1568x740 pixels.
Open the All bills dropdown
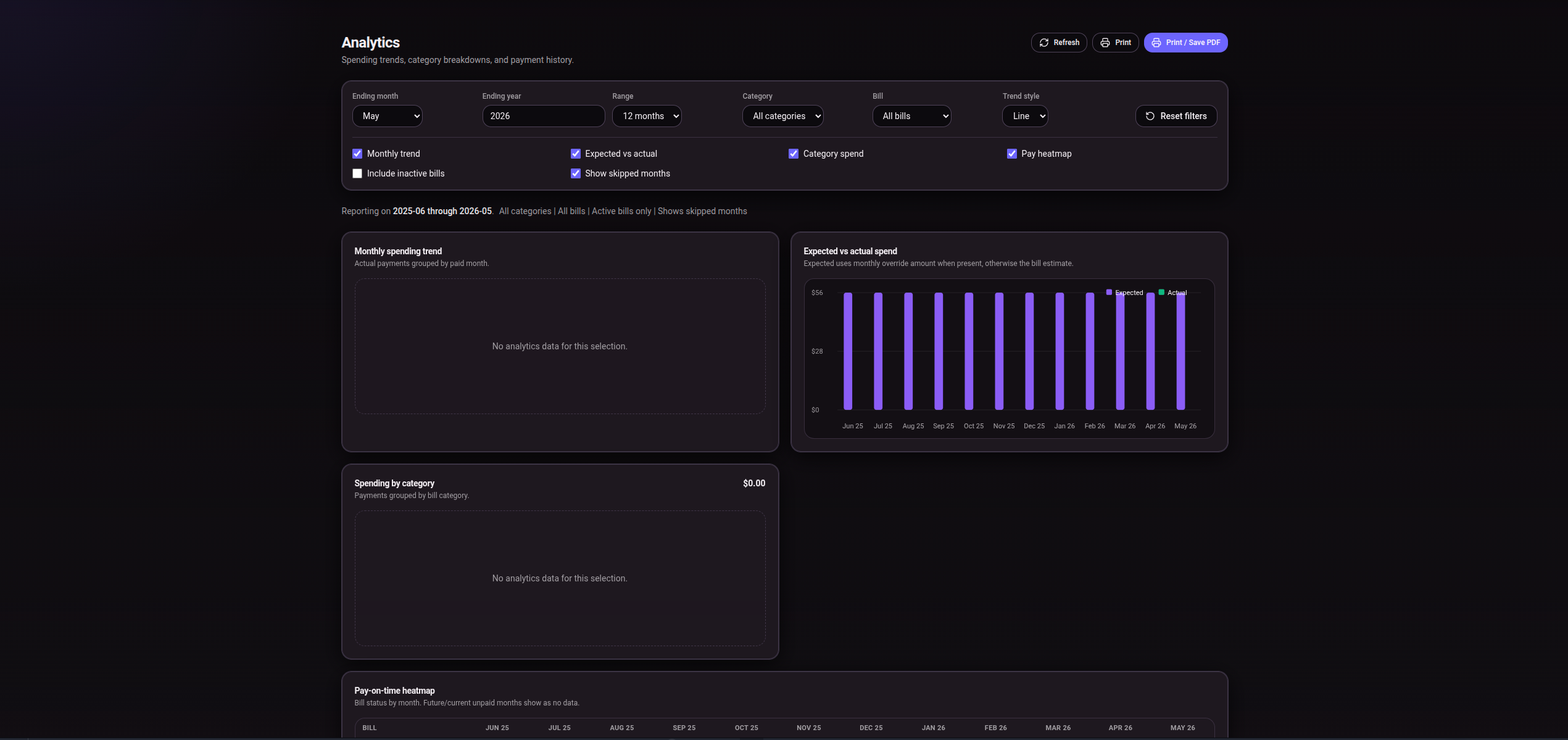[911, 116]
